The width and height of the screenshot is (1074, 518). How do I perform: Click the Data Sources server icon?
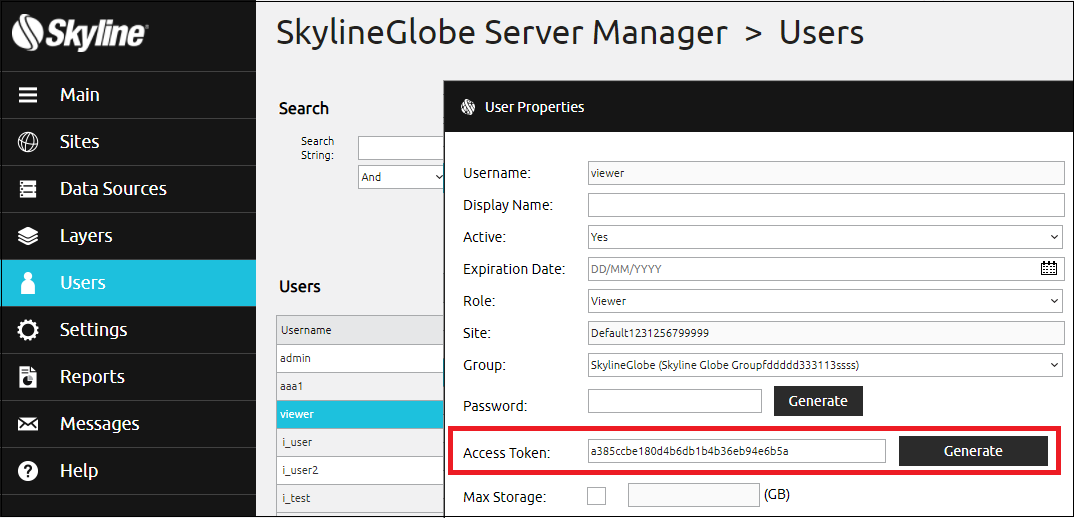pos(28,189)
